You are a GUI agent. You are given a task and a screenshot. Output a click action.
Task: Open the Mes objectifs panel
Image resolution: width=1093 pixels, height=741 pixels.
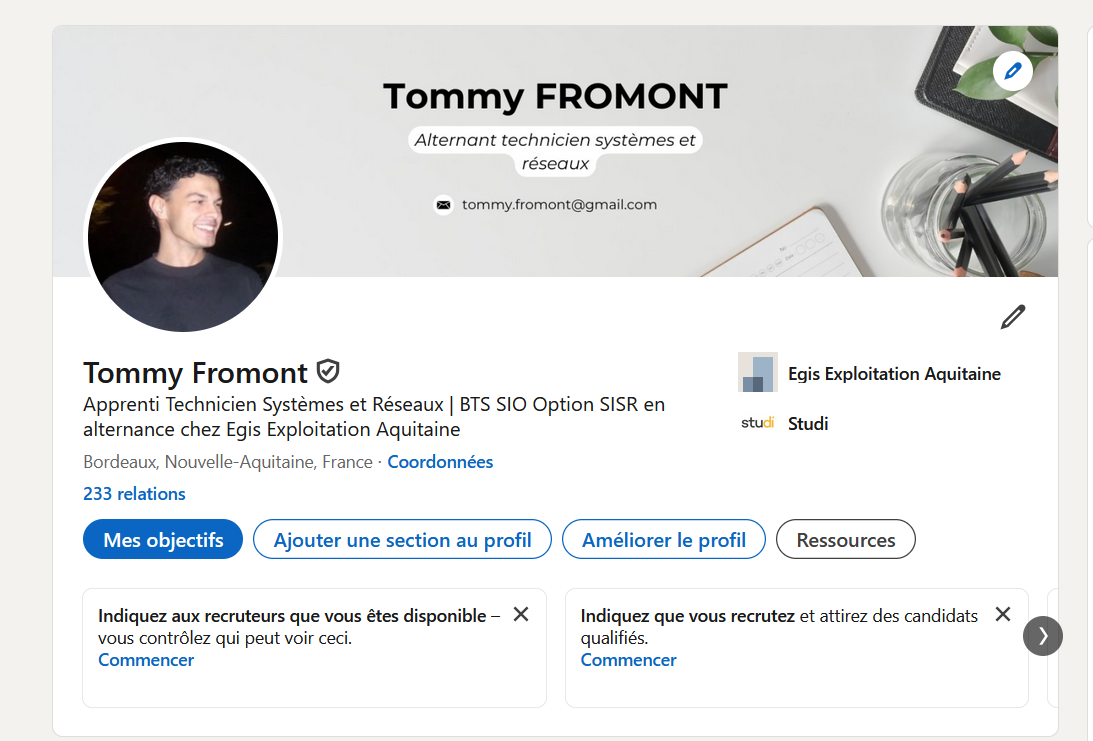(x=162, y=539)
